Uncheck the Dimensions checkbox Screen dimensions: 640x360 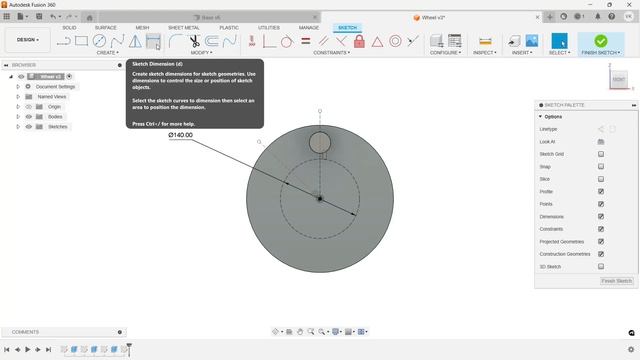601,216
